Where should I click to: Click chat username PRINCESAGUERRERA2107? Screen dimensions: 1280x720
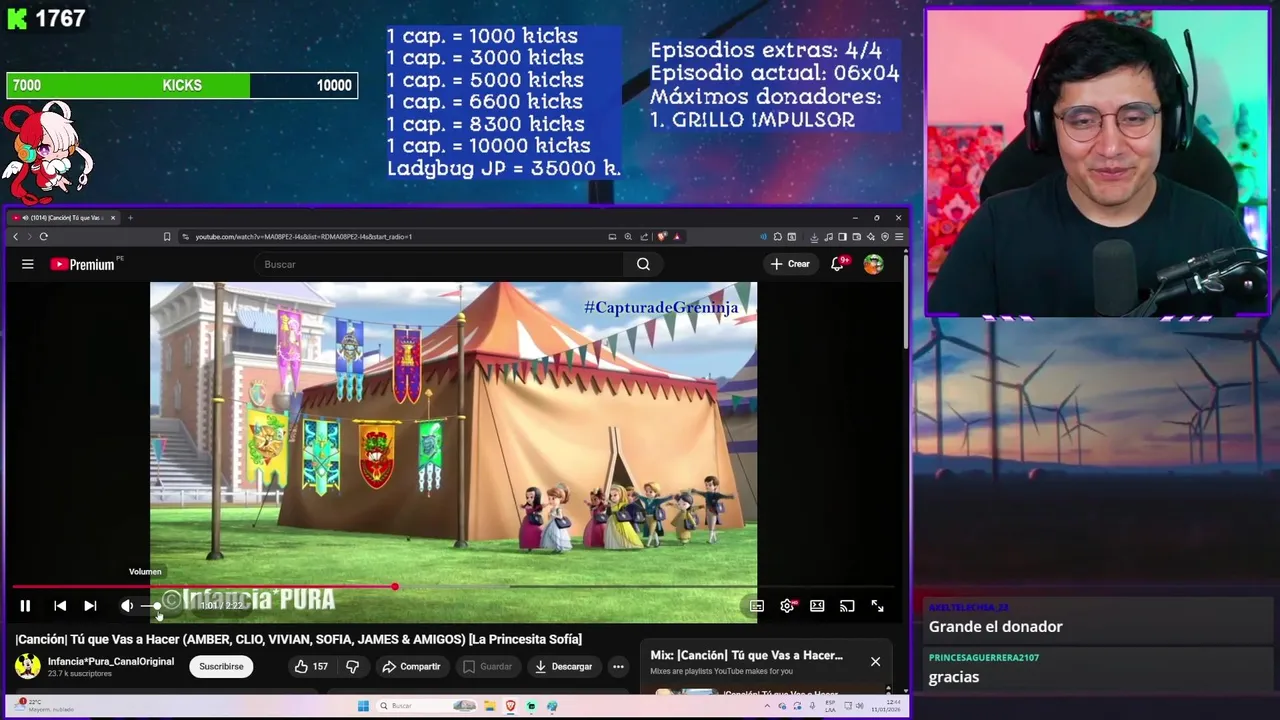point(984,657)
